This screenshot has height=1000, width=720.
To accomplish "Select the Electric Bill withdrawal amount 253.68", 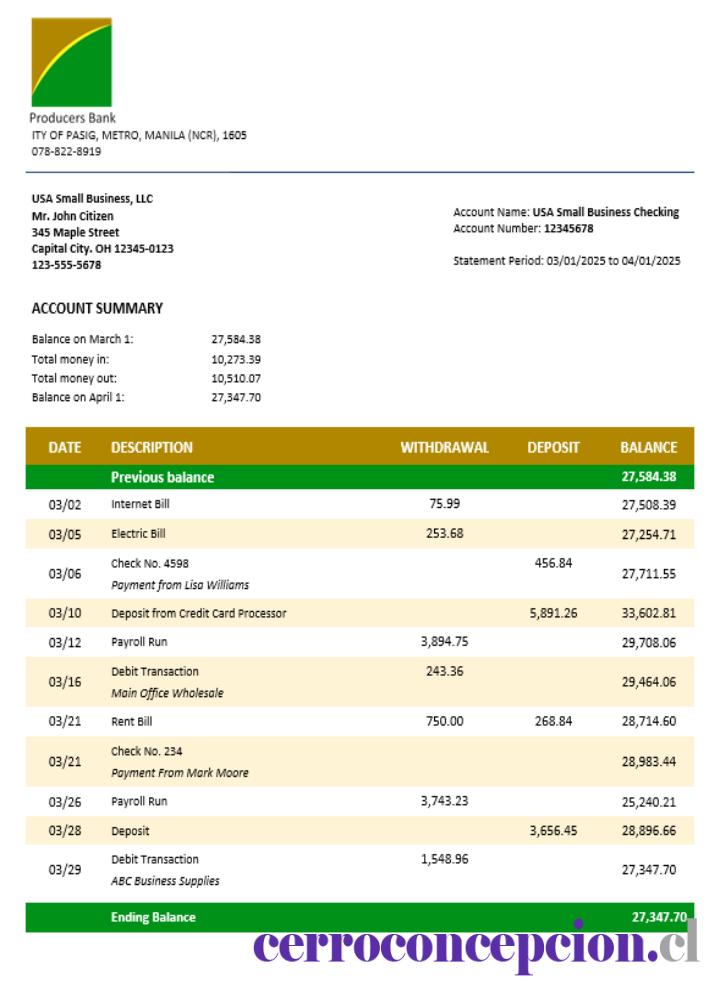I will point(444,533).
